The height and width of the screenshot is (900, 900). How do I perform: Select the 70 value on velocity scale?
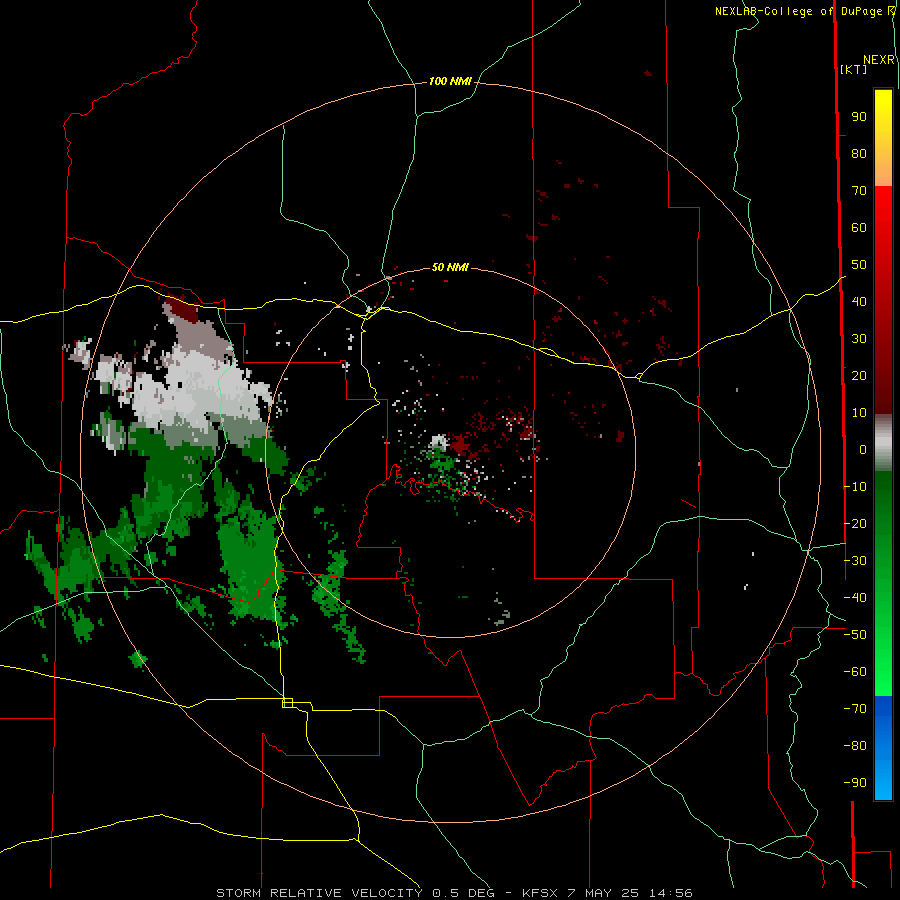(859, 191)
